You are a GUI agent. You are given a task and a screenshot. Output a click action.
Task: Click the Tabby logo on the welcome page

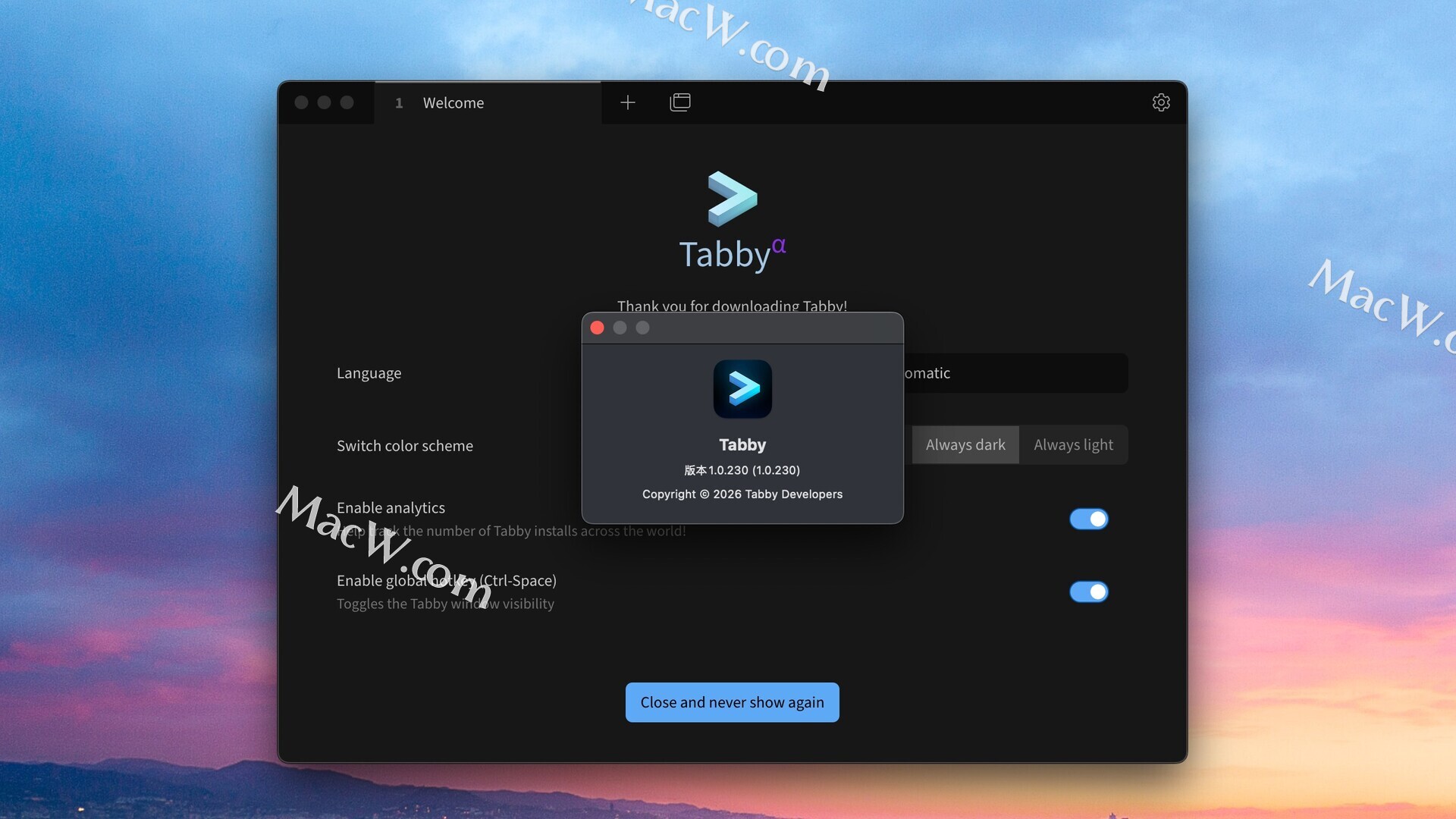click(x=732, y=199)
